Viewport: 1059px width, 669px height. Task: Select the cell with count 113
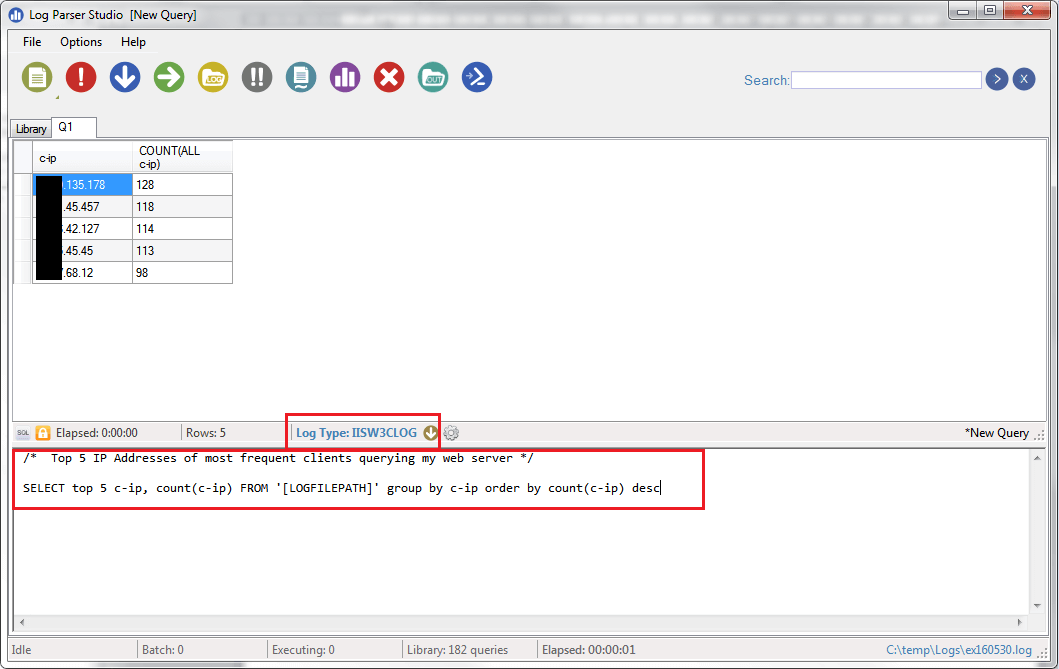click(182, 251)
